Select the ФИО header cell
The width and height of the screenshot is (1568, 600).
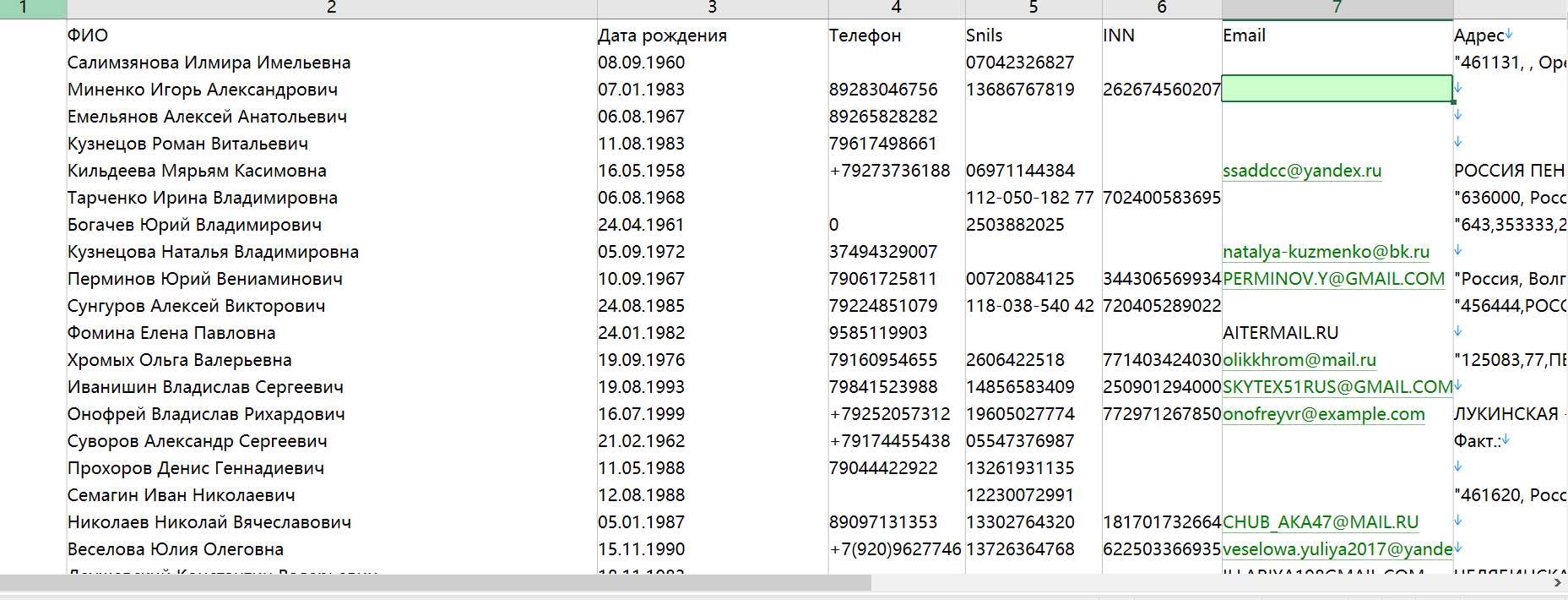[x=331, y=35]
